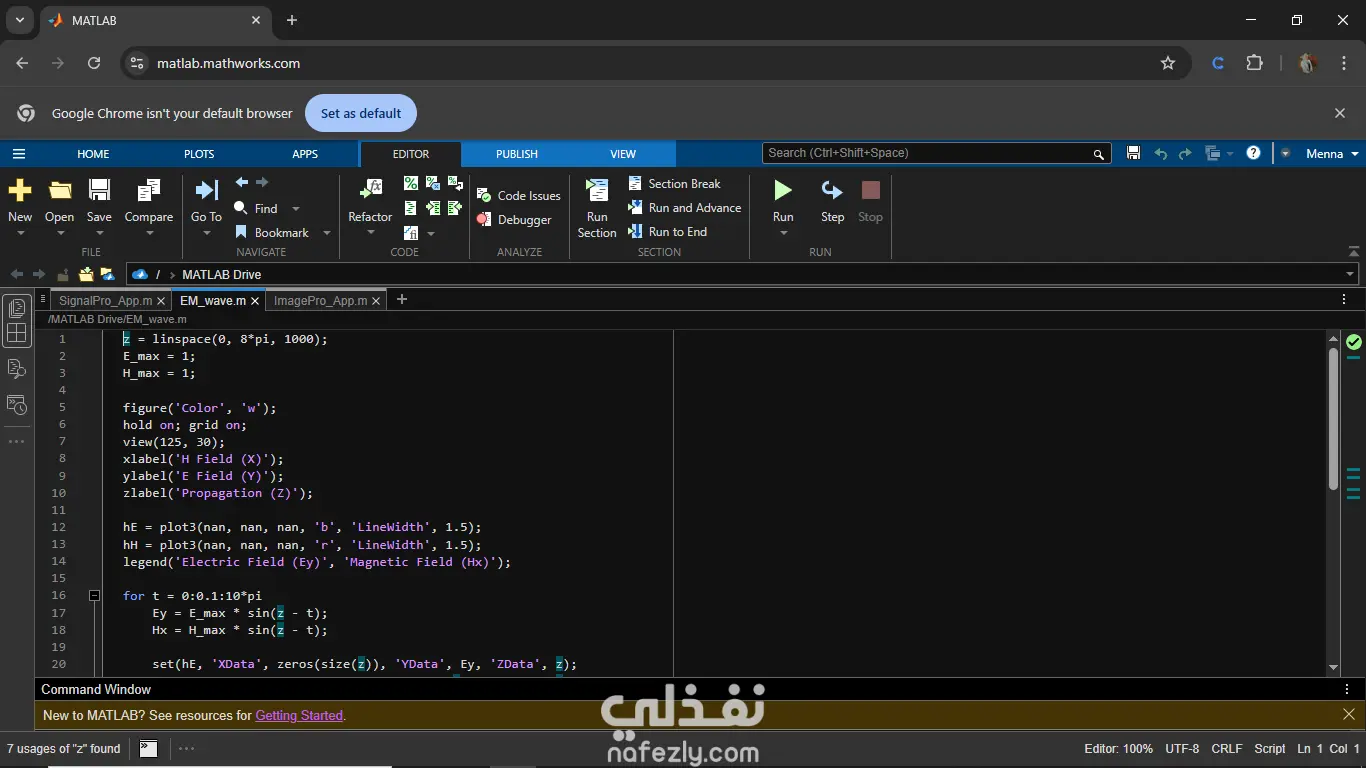Image resolution: width=1366 pixels, height=768 pixels.
Task: Insert a Section Break
Action: click(674, 184)
